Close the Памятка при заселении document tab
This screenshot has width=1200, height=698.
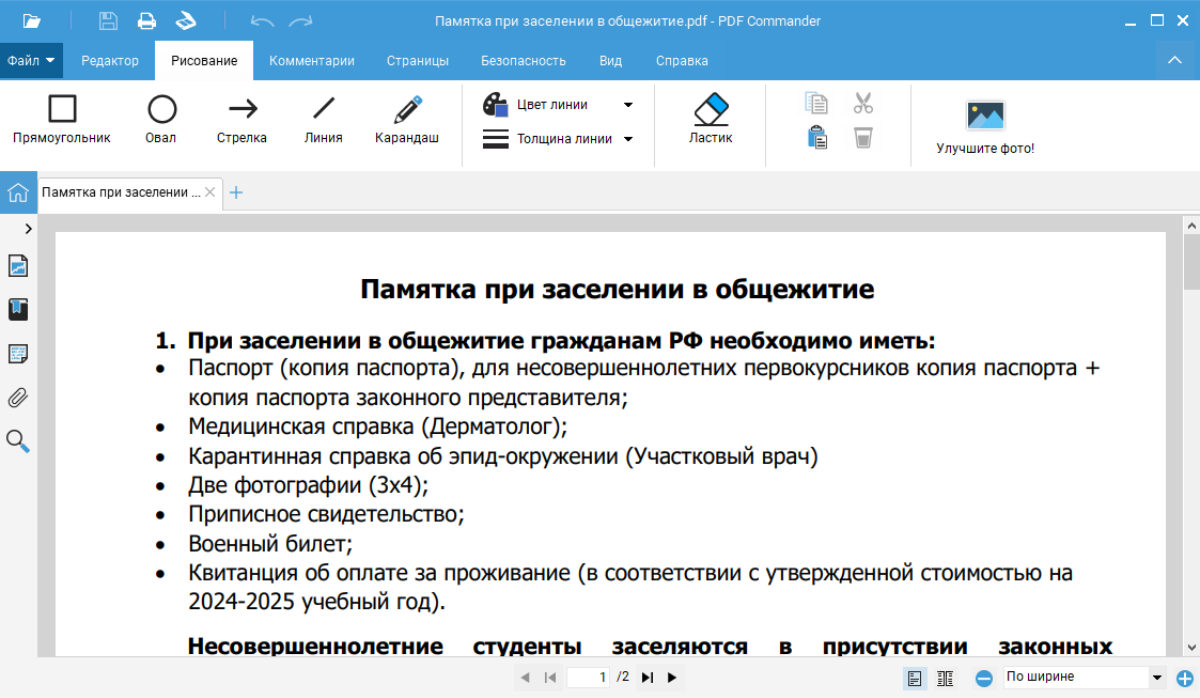210,193
